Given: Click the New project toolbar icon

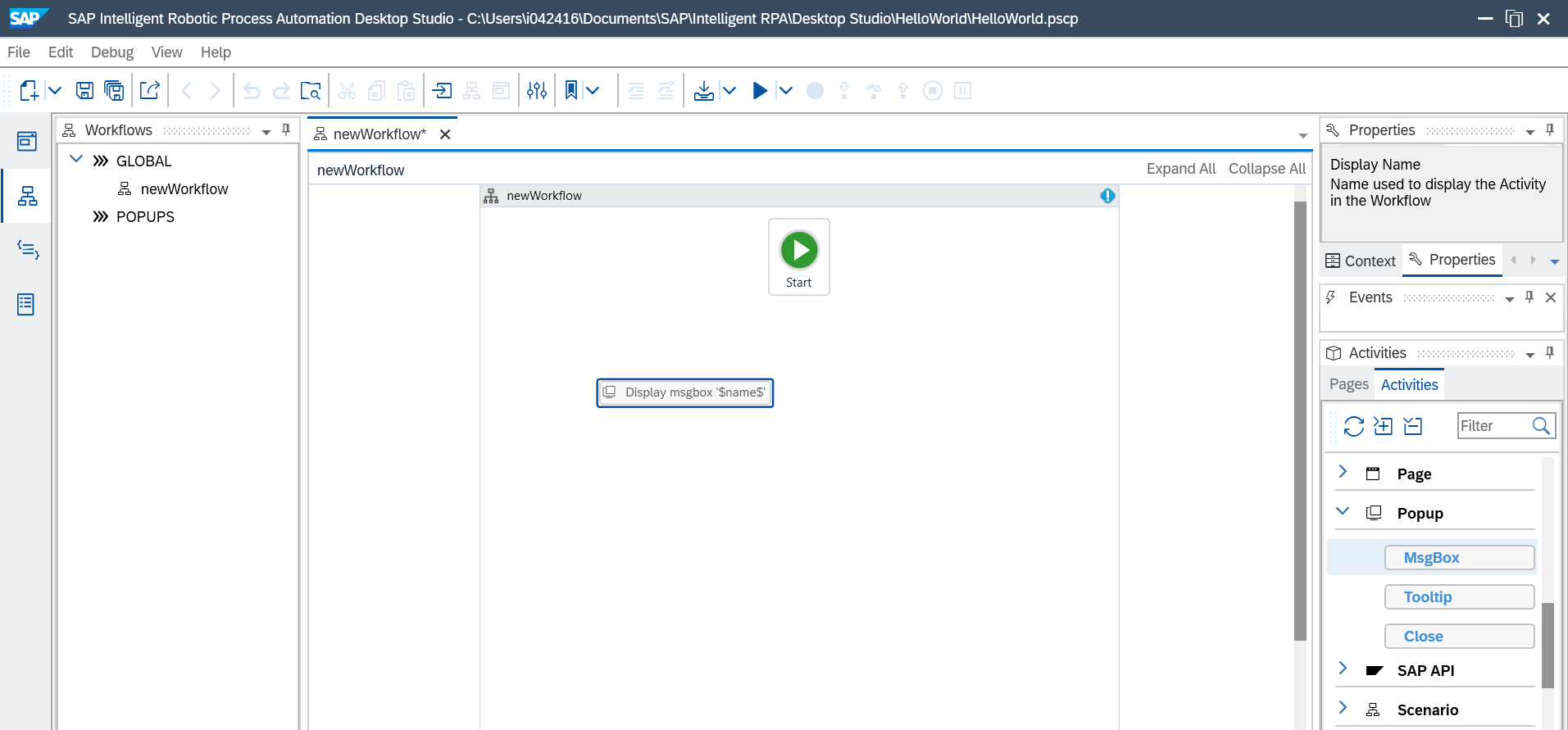Looking at the screenshot, I should click(x=29, y=90).
